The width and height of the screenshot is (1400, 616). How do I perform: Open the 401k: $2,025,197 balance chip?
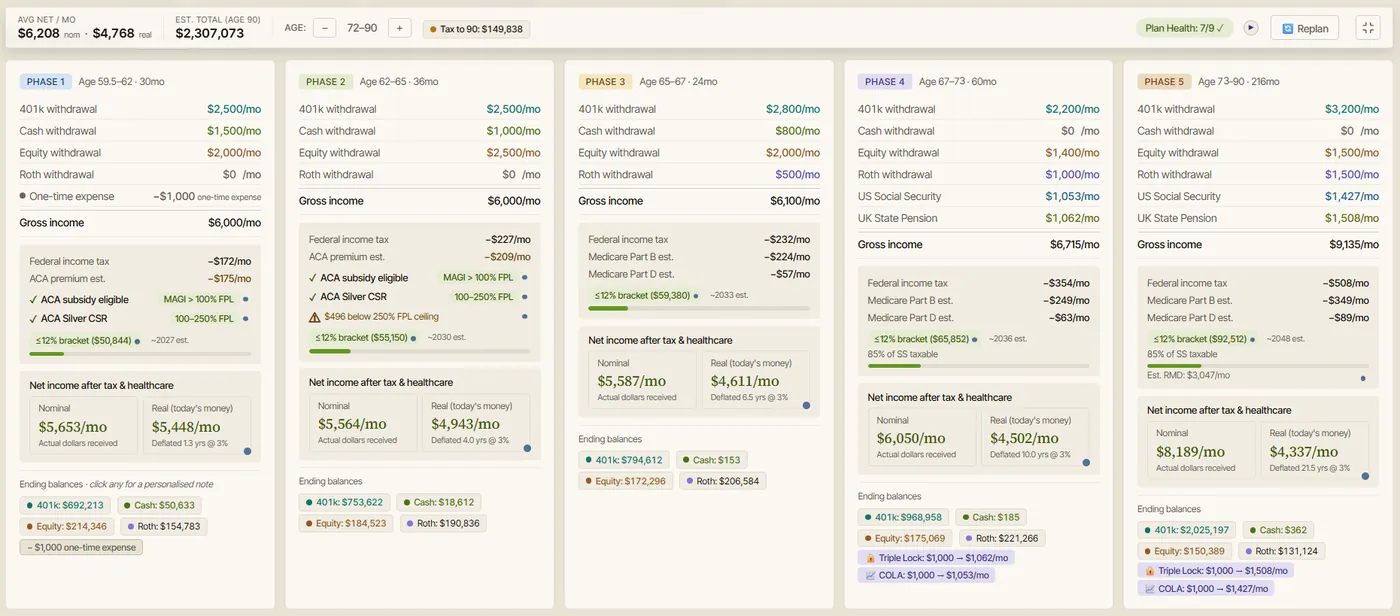[1188, 530]
